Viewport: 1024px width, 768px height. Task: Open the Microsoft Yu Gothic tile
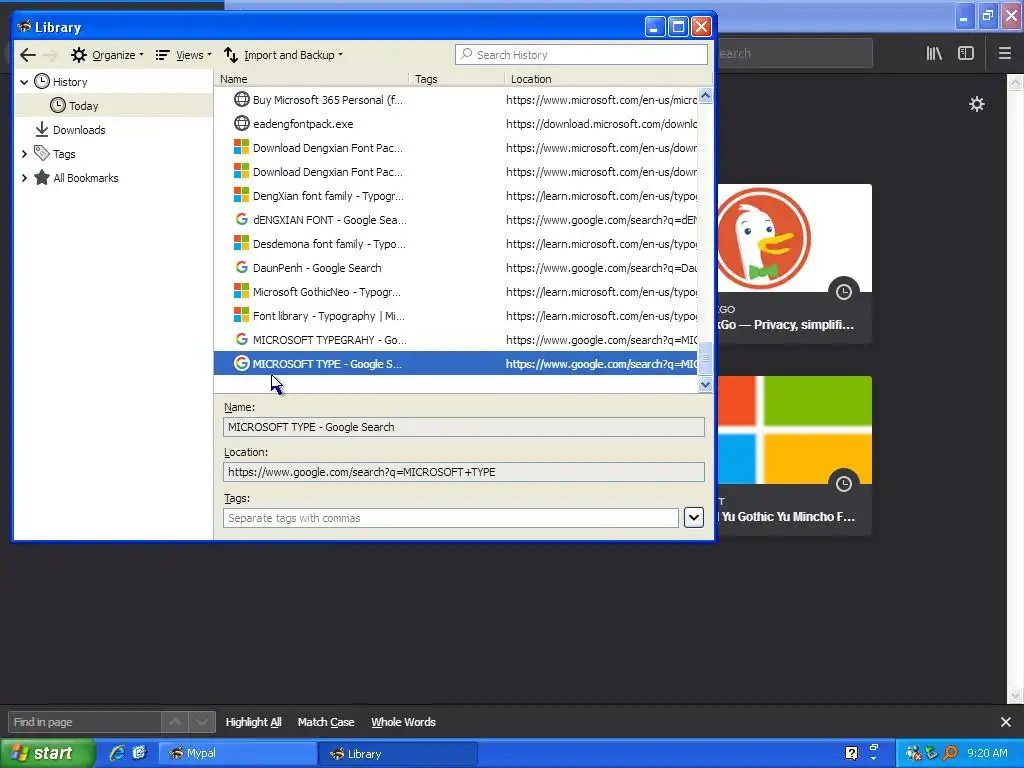pyautogui.click(x=795, y=456)
